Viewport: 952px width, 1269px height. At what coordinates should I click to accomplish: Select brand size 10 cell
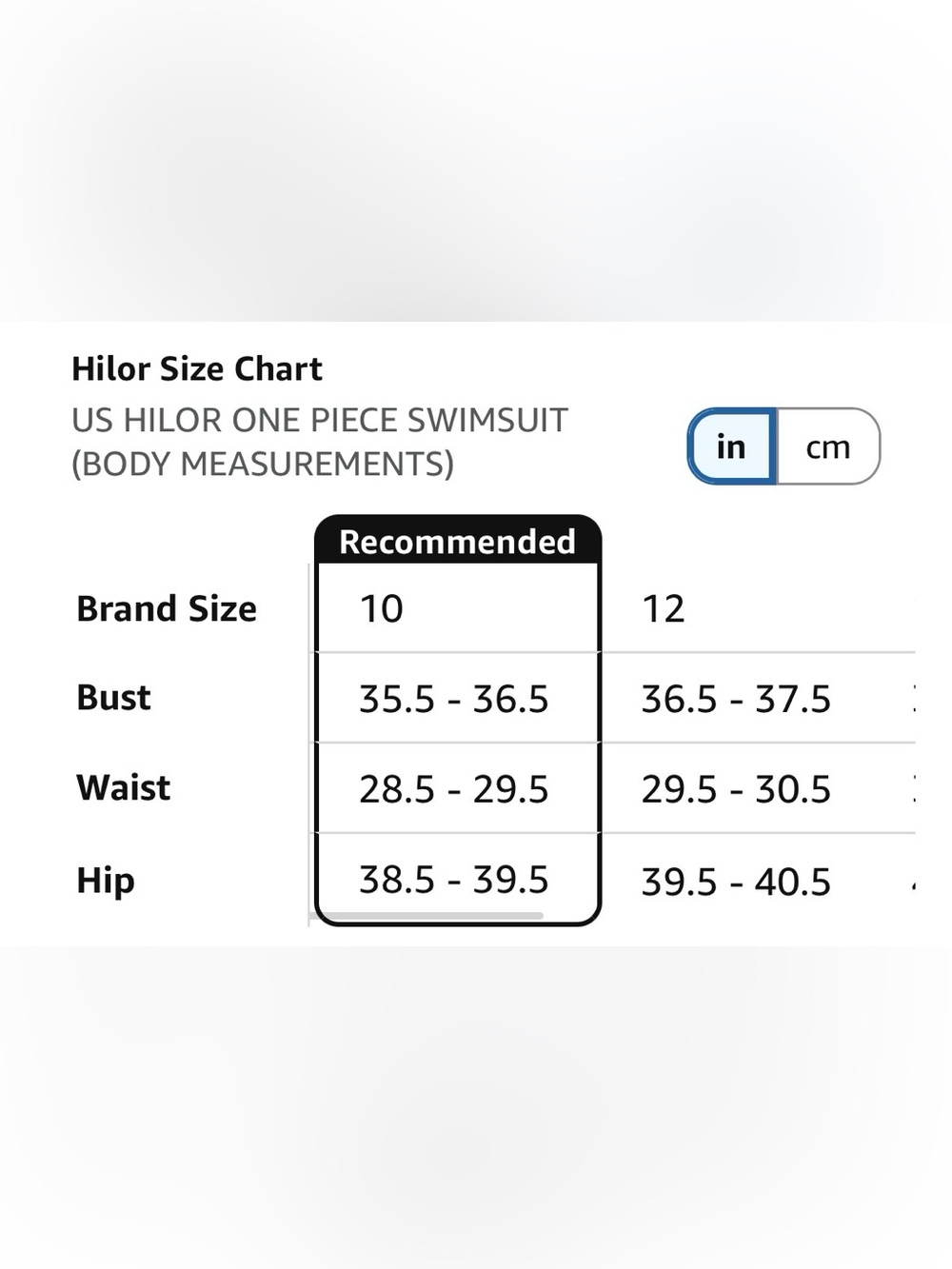tap(457, 608)
